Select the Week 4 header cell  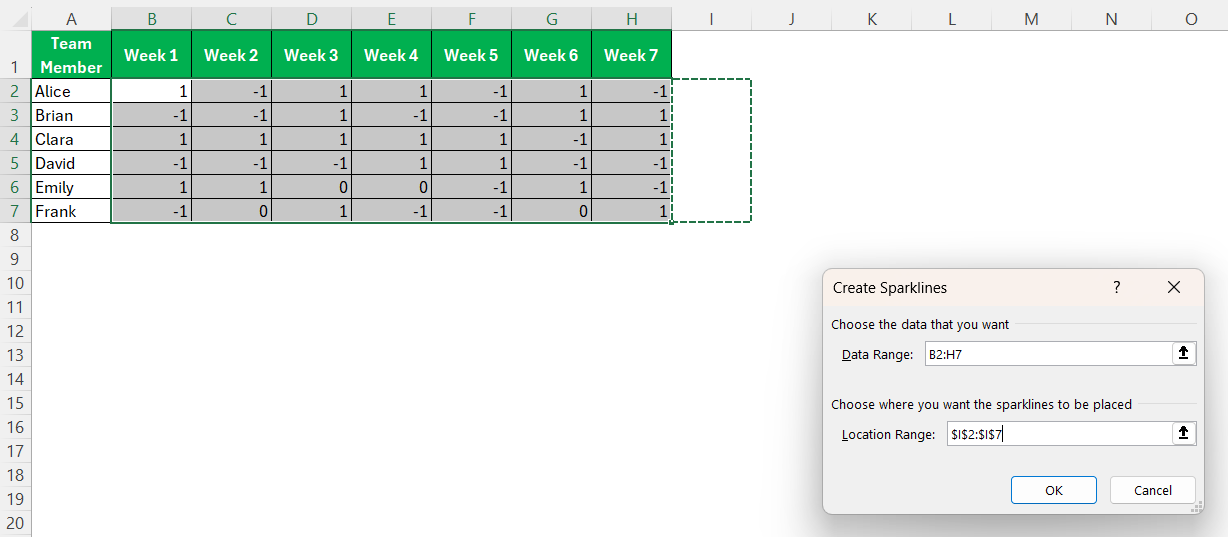(391, 55)
